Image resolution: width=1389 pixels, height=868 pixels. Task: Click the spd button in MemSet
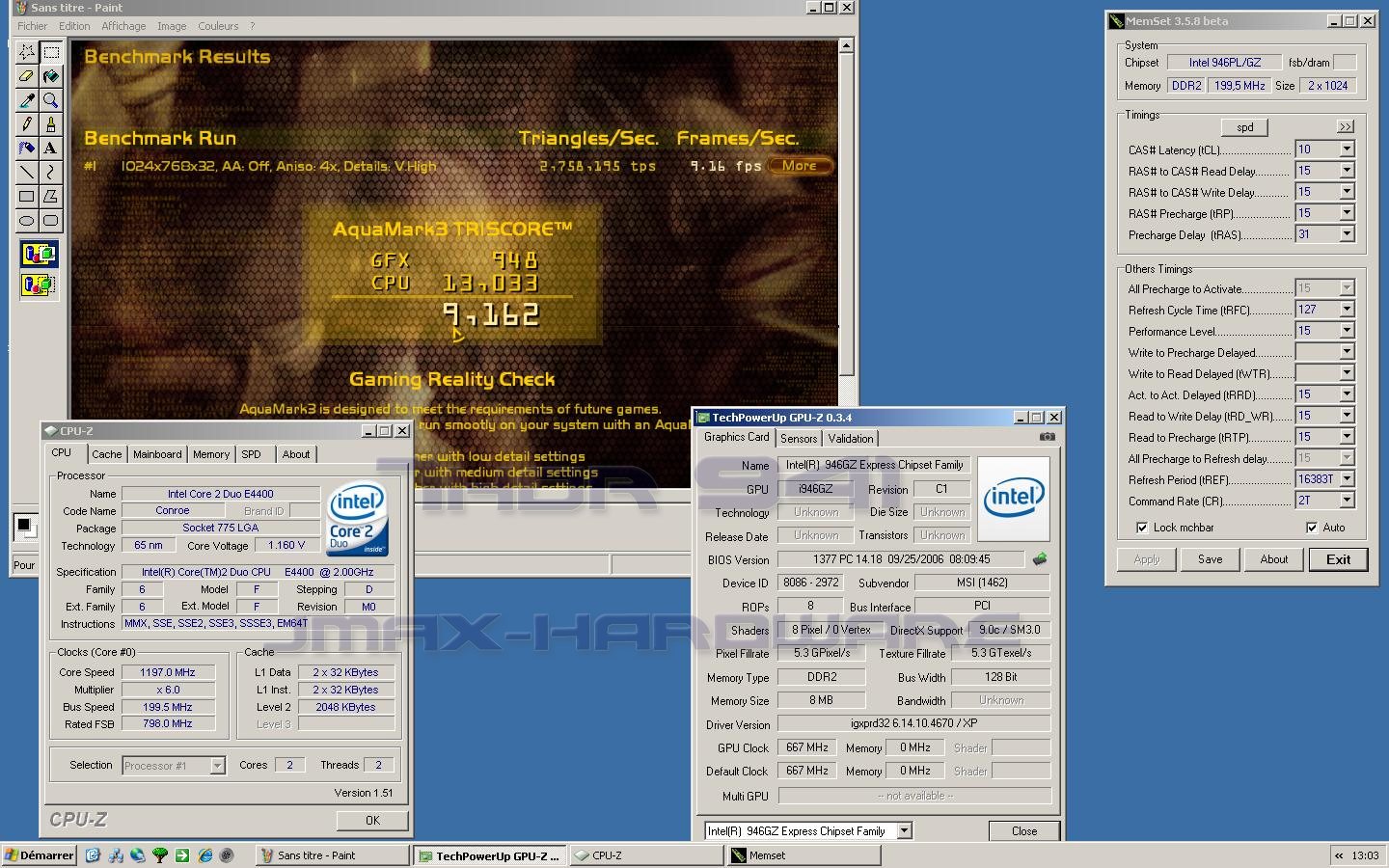tap(1245, 127)
